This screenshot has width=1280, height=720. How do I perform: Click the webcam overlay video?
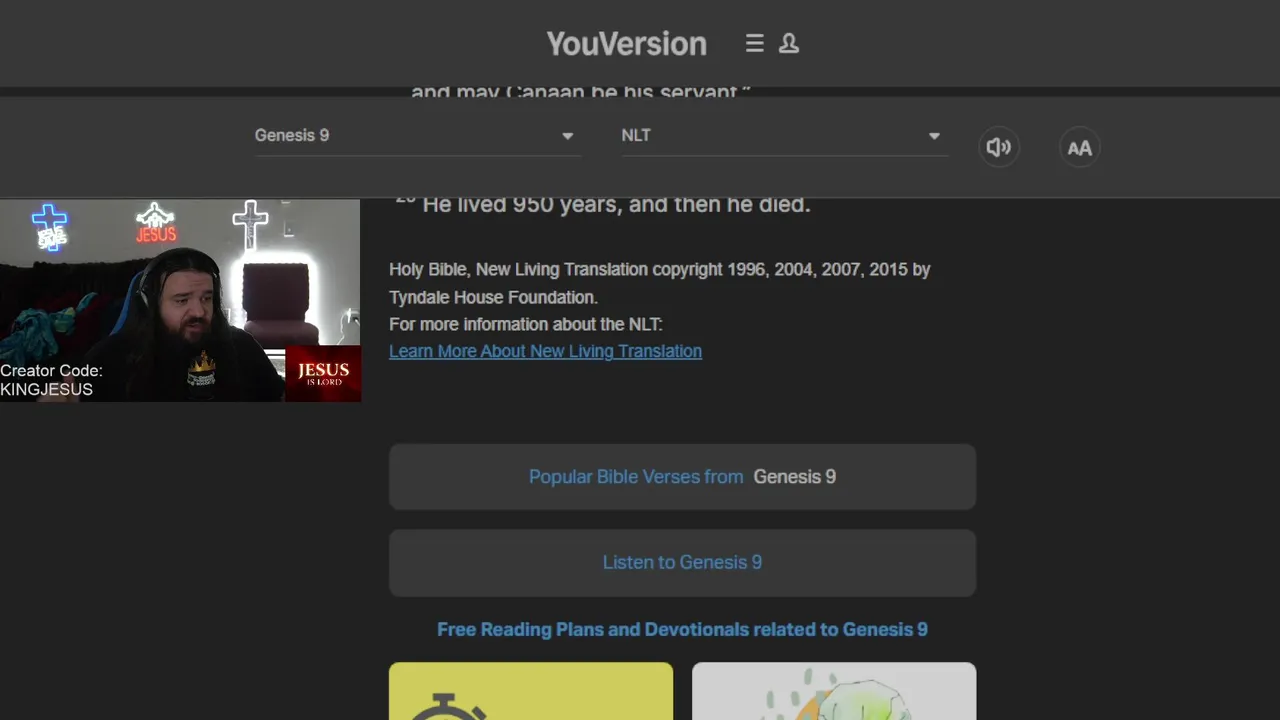coord(180,300)
